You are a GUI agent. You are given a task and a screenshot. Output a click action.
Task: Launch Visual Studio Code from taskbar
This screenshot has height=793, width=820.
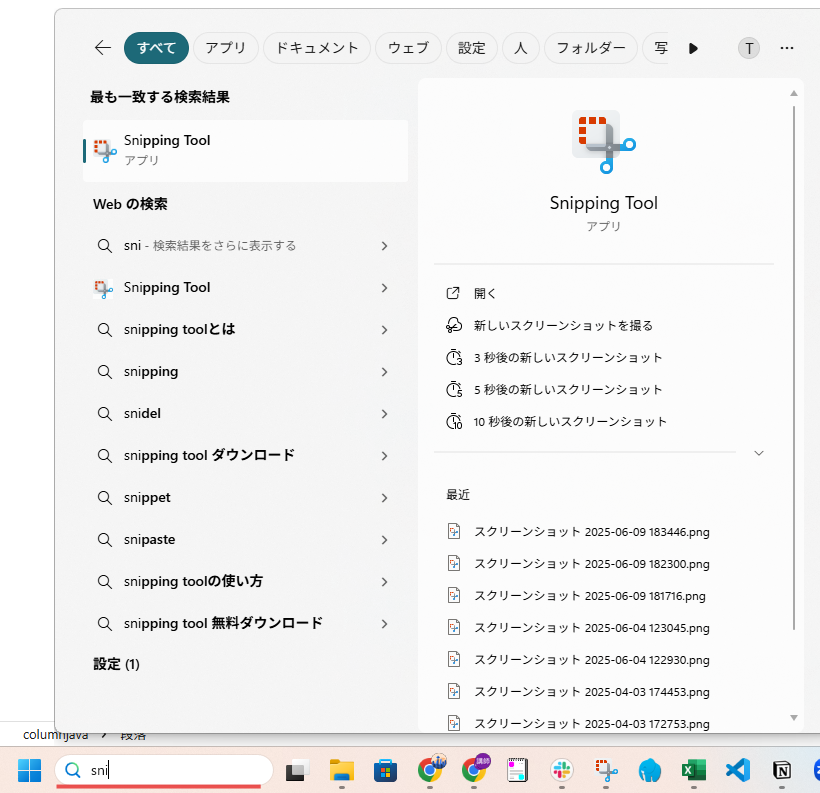[738, 770]
